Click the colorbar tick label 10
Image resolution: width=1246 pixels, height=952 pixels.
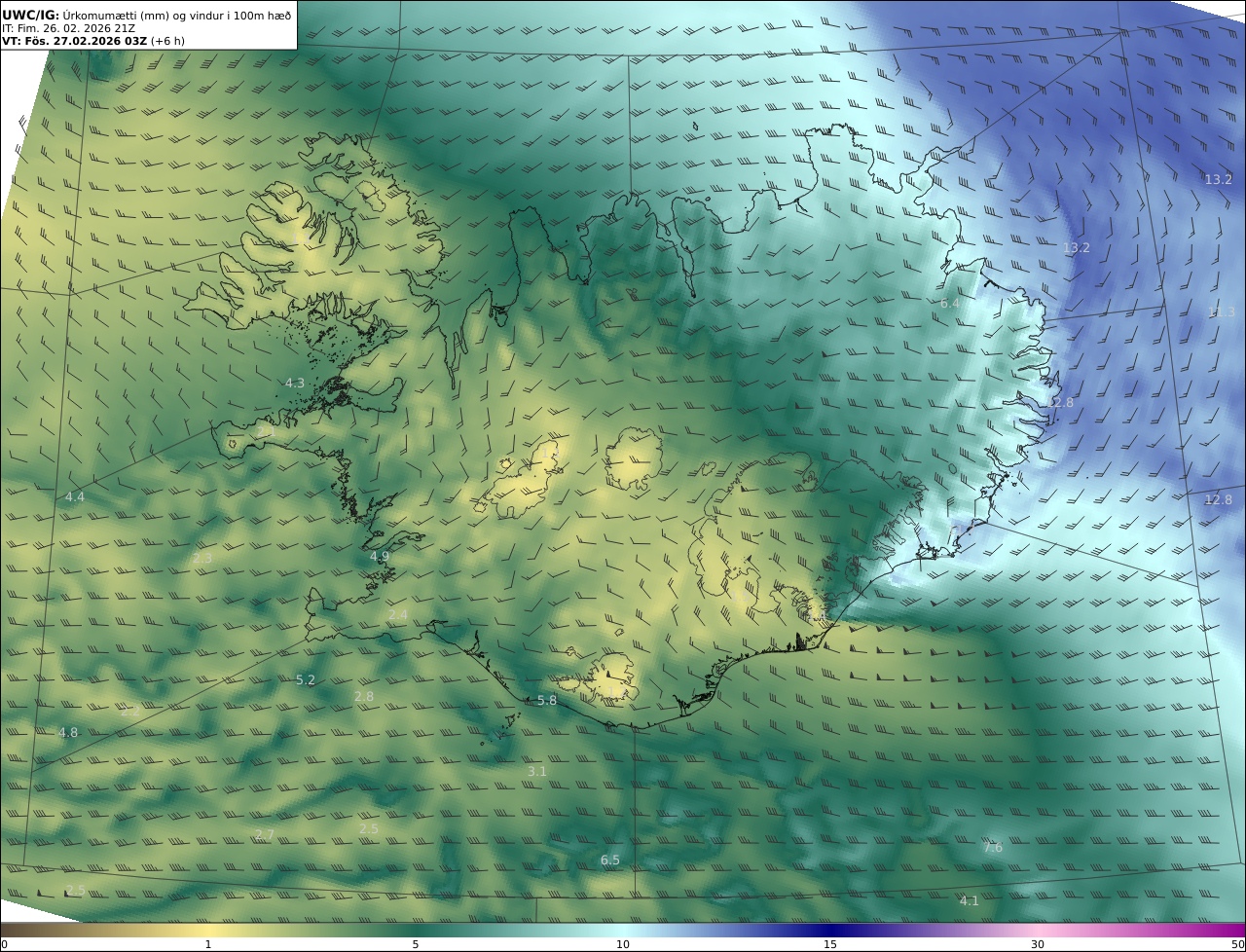click(623, 944)
